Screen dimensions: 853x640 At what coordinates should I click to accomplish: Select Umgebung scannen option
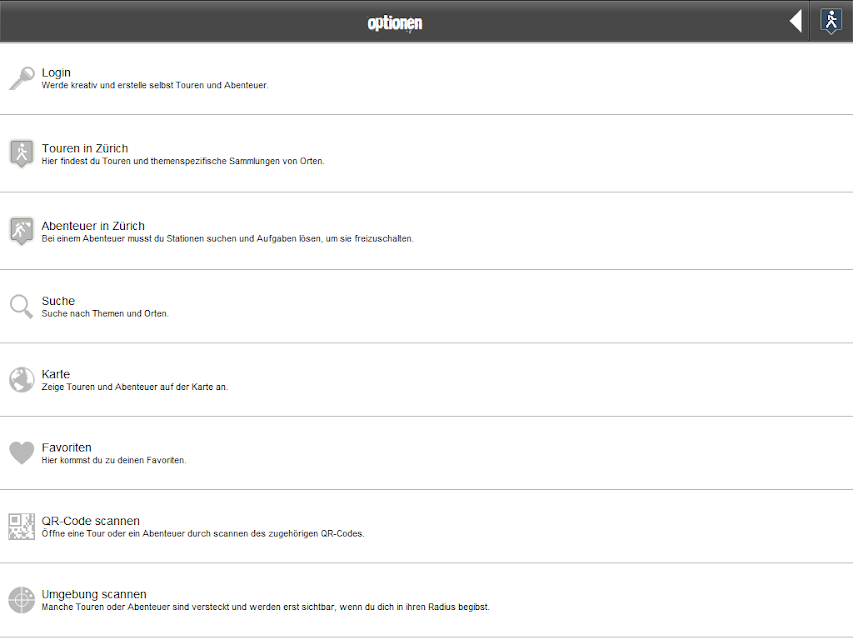(x=426, y=600)
